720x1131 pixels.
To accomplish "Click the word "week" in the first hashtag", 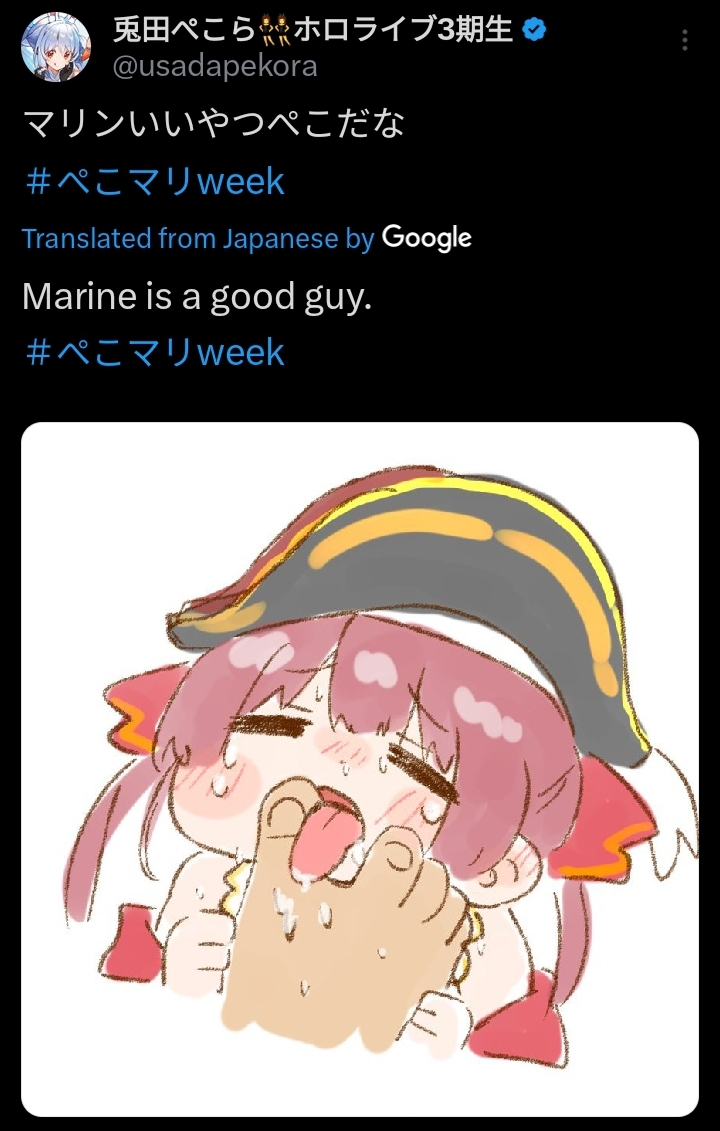I will click(x=241, y=182).
